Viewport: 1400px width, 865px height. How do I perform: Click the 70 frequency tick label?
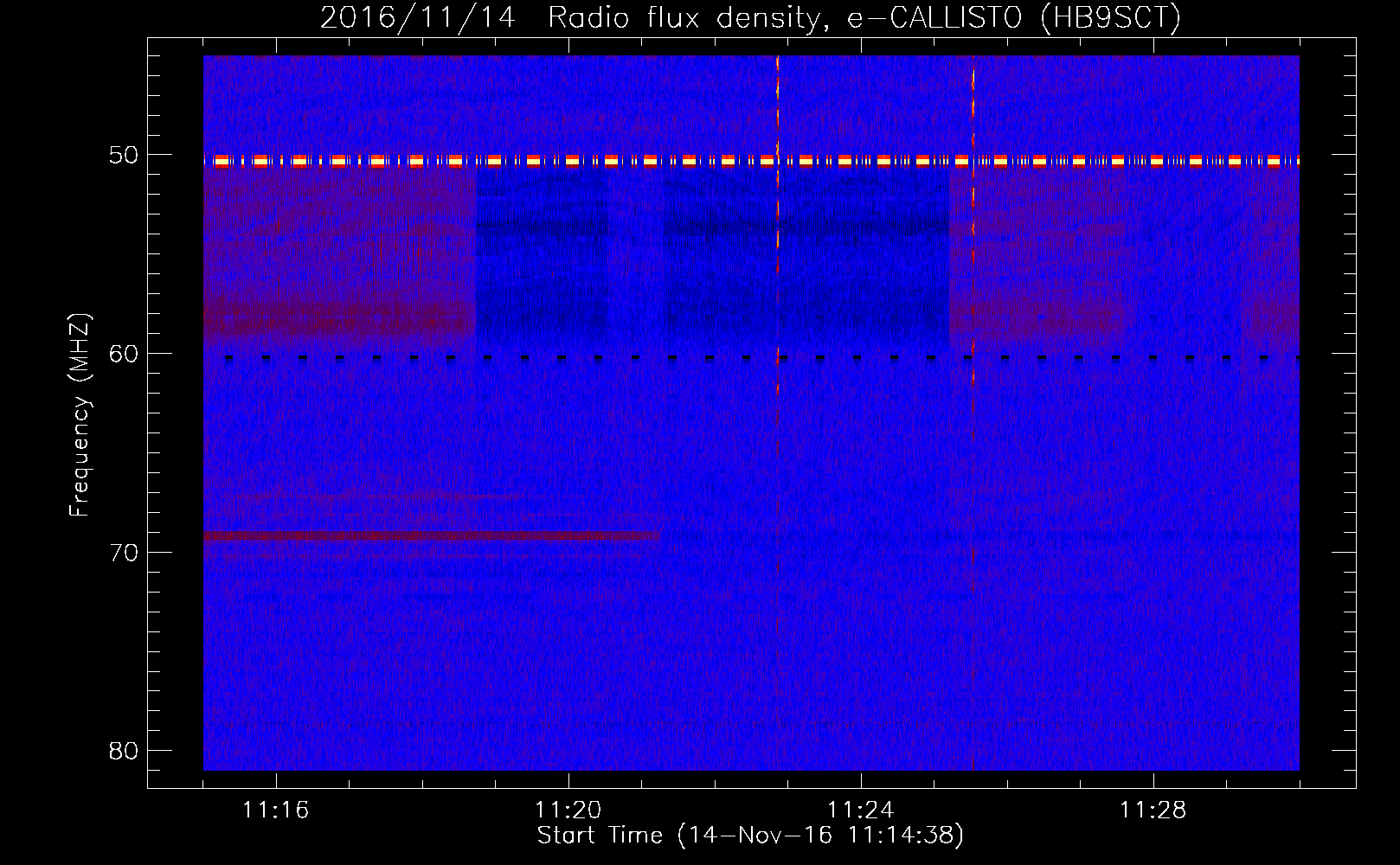coord(124,553)
